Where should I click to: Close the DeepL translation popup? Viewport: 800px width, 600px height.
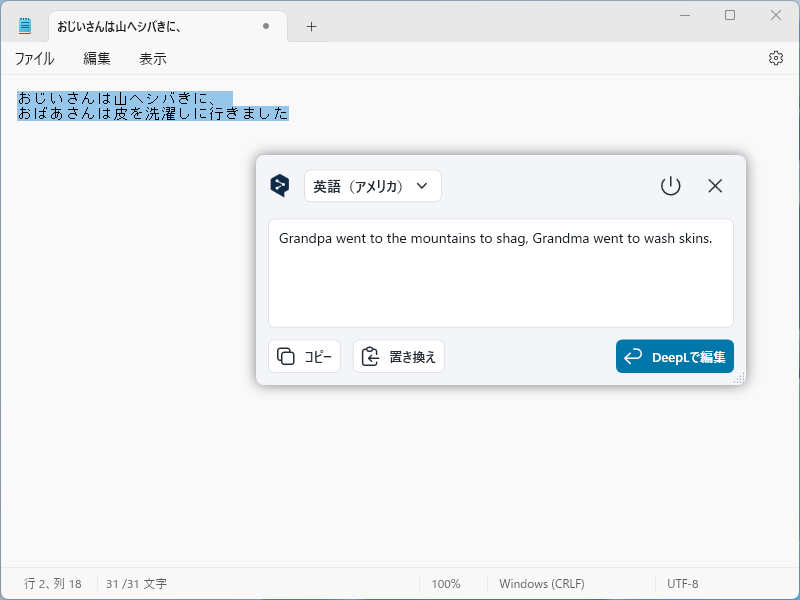[715, 185]
